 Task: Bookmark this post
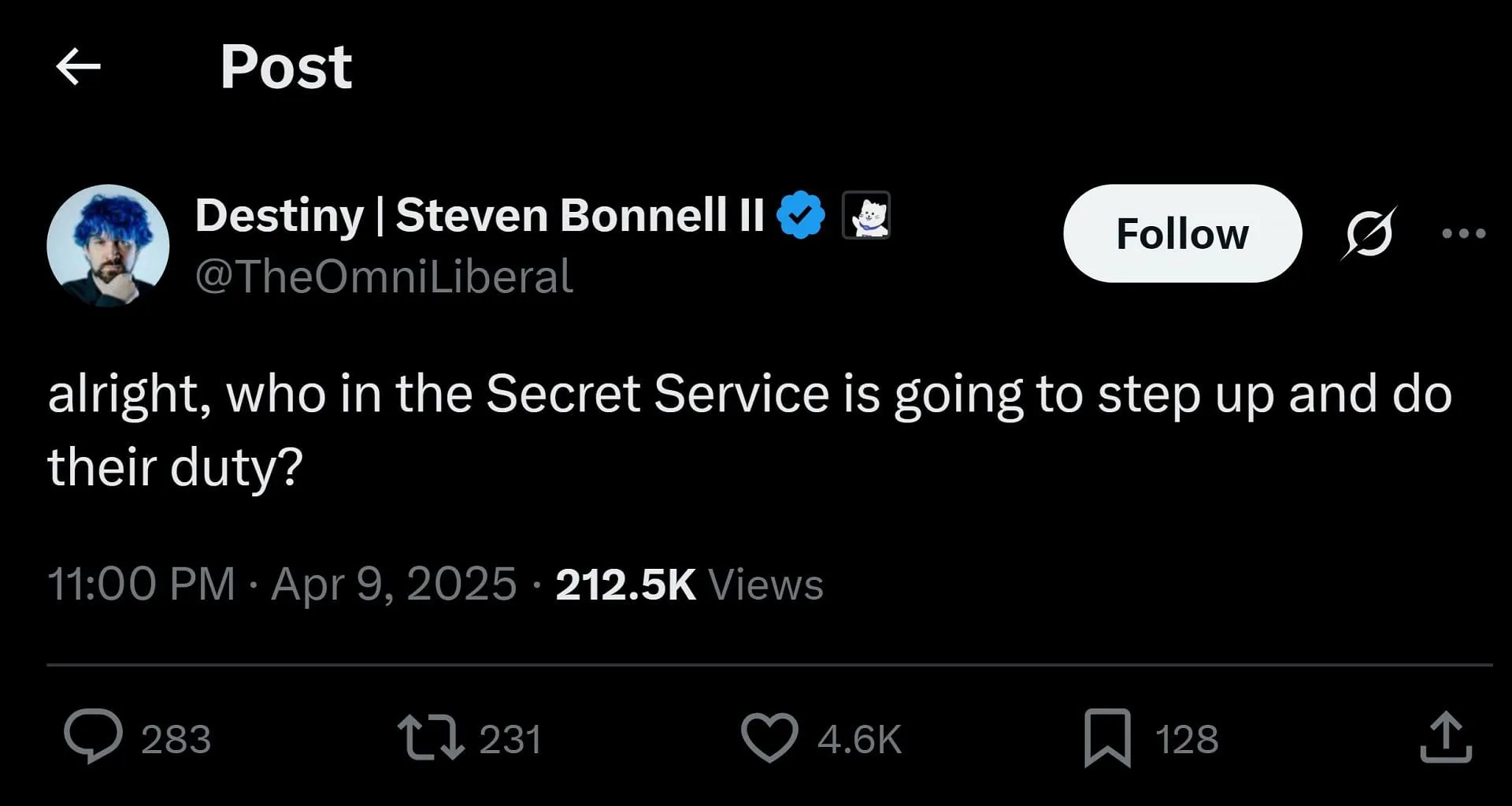click(x=1107, y=737)
